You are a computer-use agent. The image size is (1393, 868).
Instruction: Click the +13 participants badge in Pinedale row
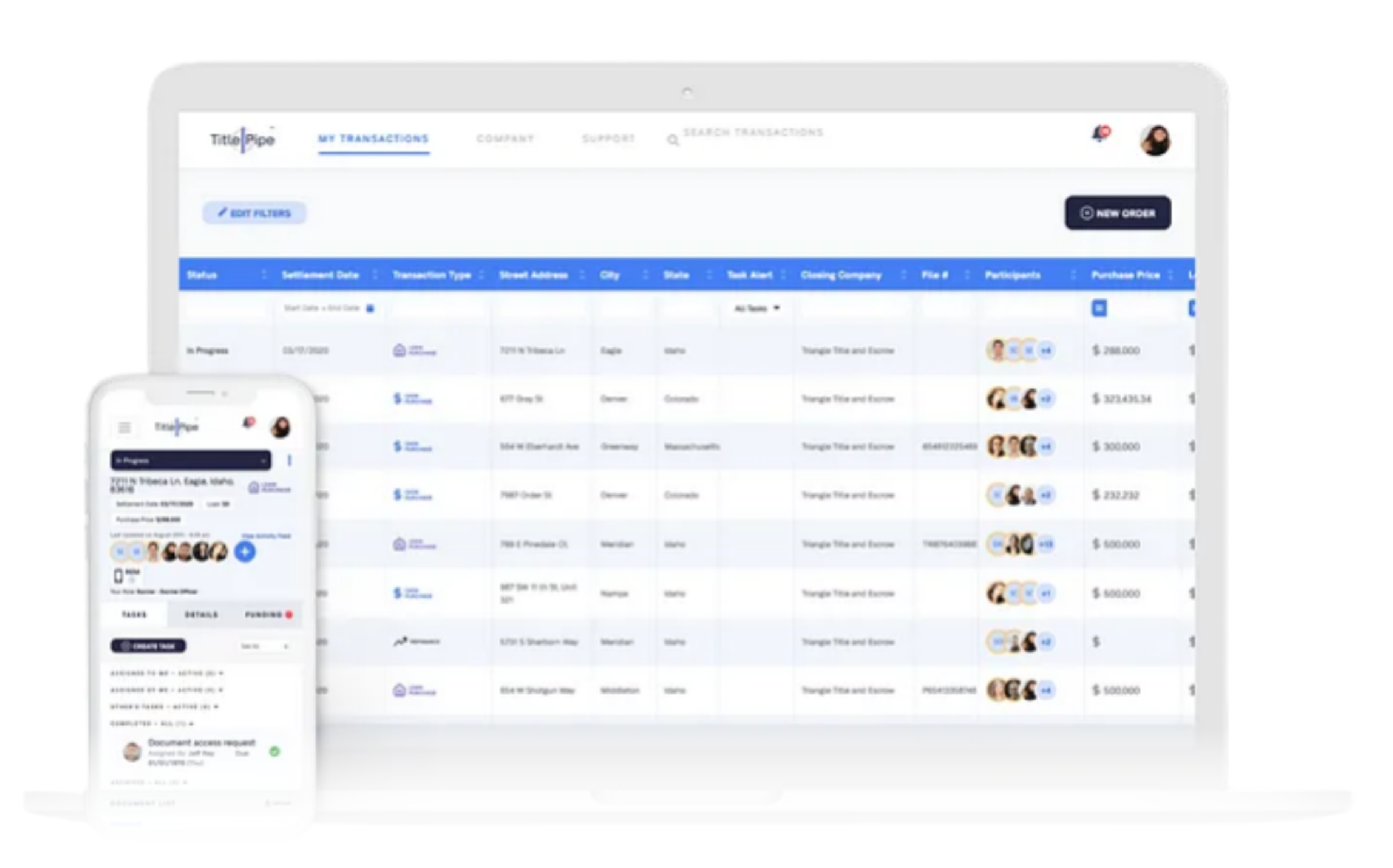tap(1046, 544)
